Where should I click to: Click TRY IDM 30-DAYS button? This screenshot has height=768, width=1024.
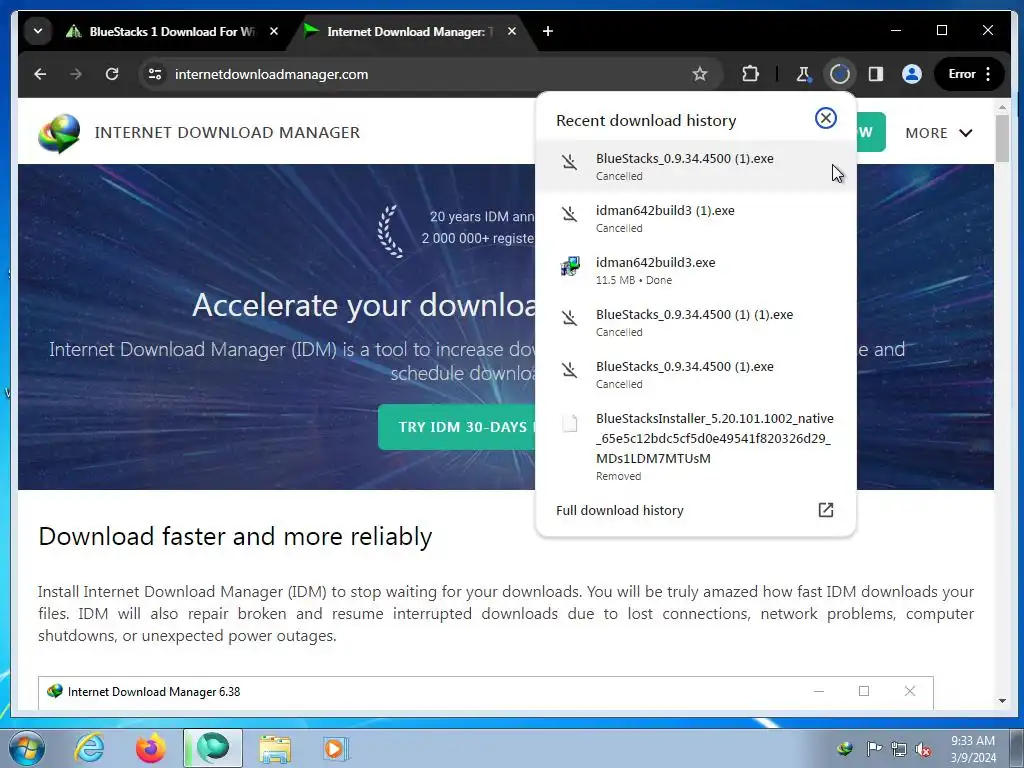(457, 427)
